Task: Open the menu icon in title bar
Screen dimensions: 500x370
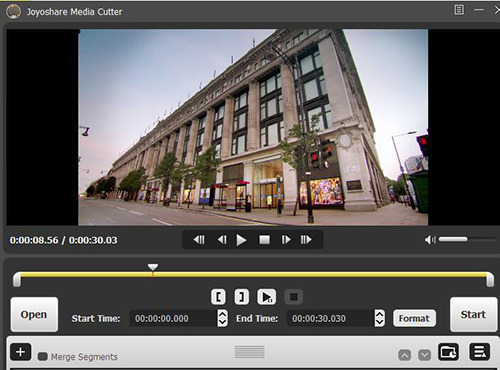Action: pos(459,10)
